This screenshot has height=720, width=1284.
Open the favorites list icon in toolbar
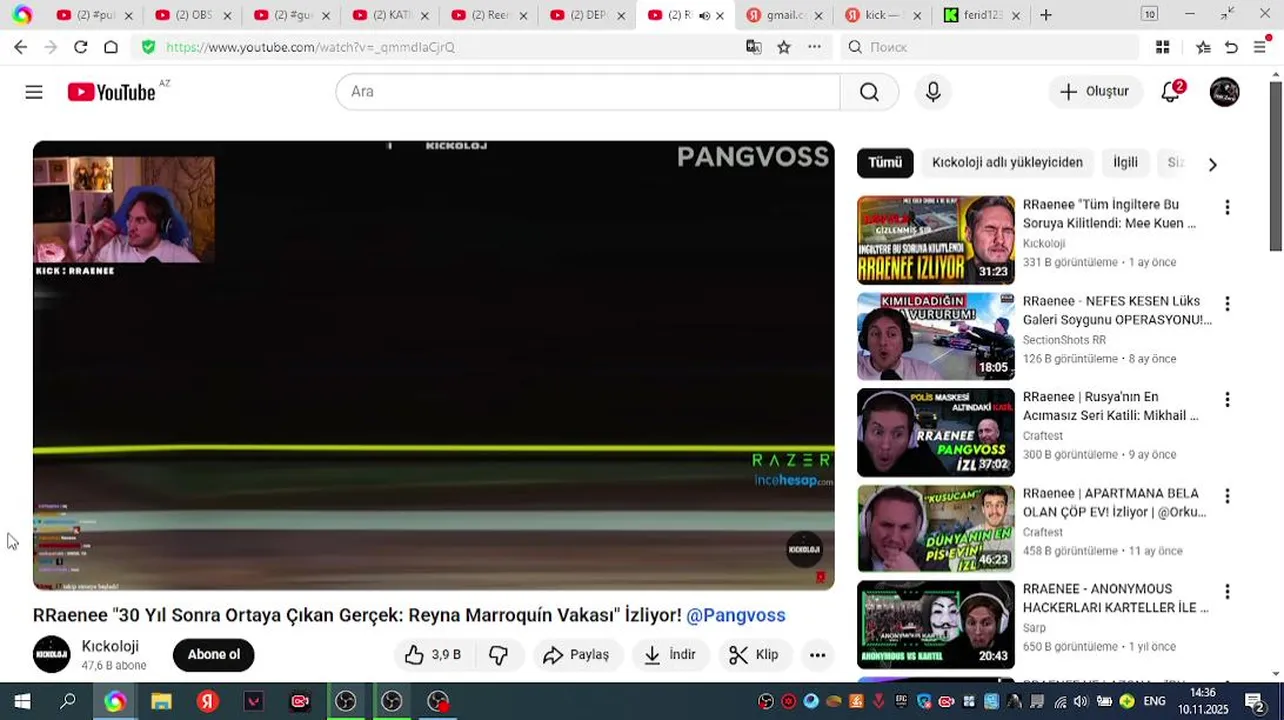pos(1203,47)
